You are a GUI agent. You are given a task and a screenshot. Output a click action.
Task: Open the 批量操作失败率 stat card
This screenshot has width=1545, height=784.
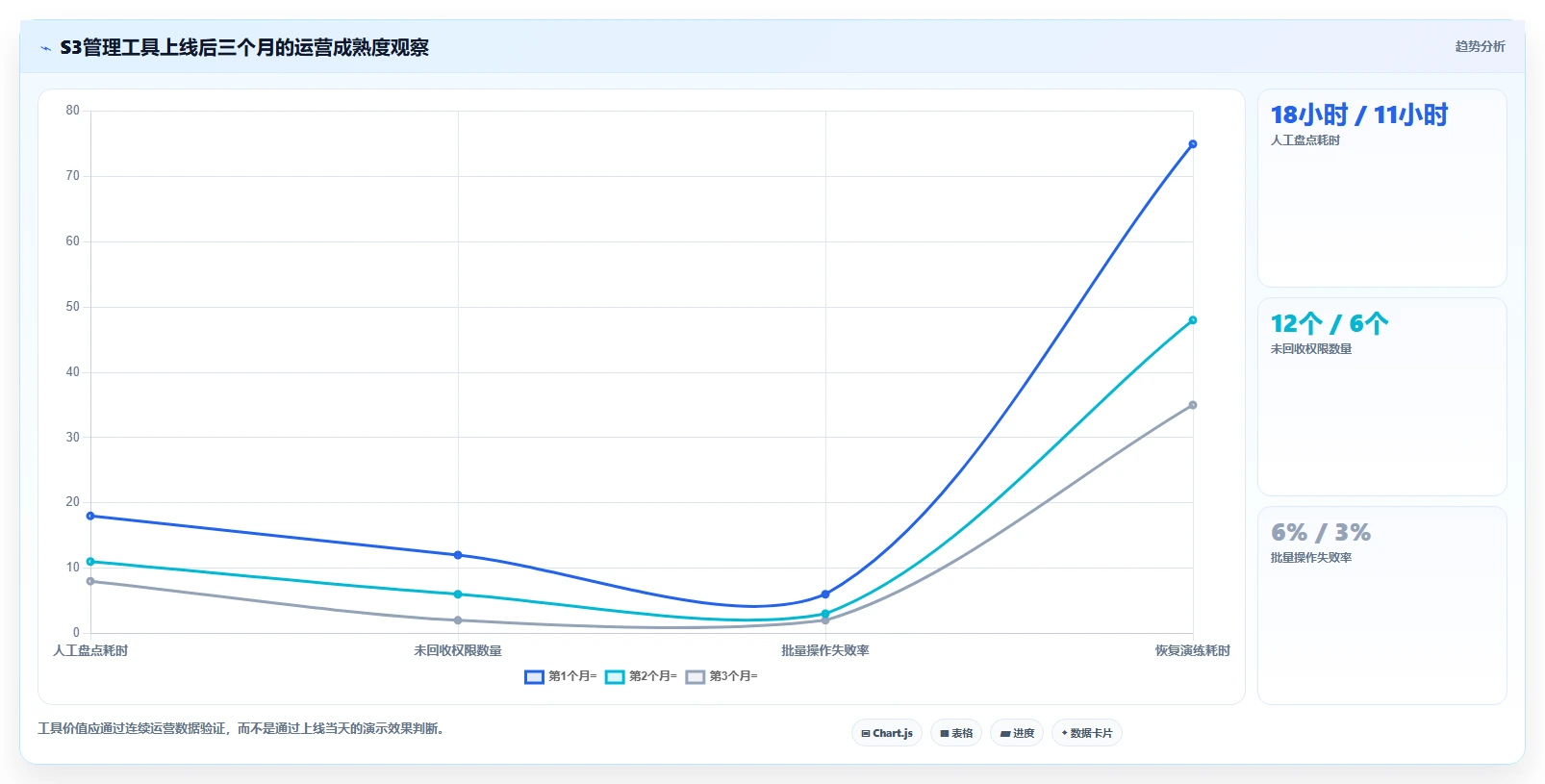pos(1382,606)
